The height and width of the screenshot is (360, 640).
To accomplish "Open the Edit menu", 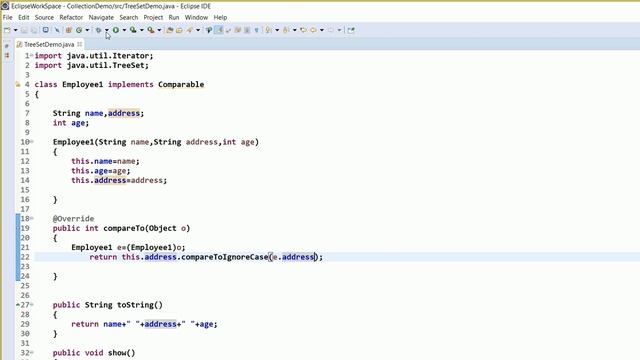I will pyautogui.click(x=24, y=18).
